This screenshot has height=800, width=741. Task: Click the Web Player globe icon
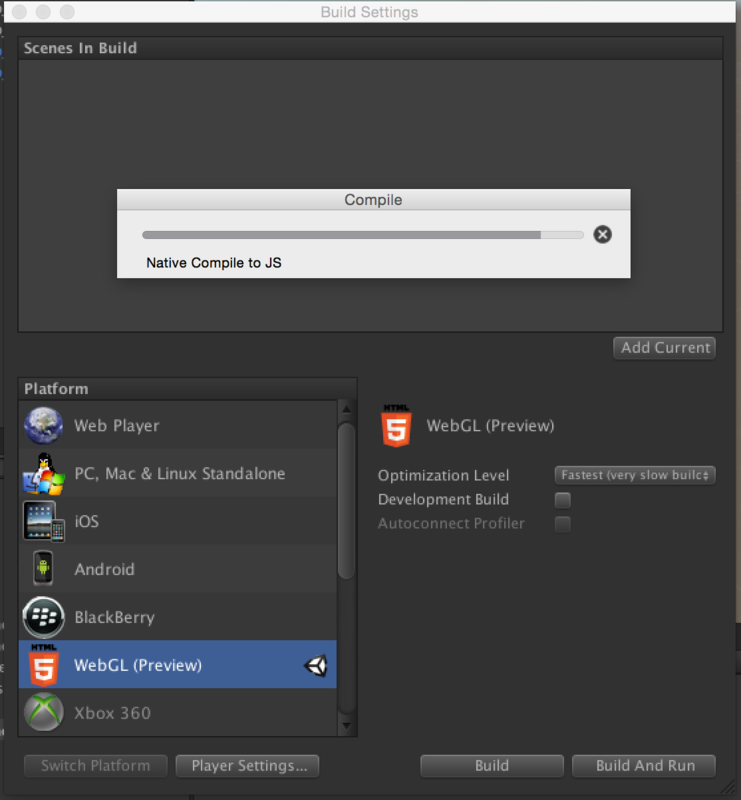point(43,426)
